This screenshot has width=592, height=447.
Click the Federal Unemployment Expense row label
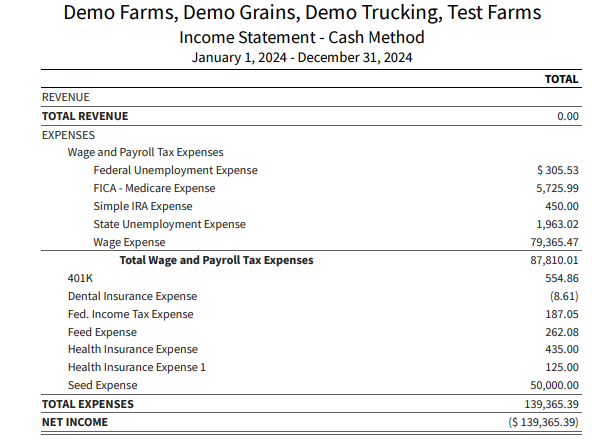(176, 170)
